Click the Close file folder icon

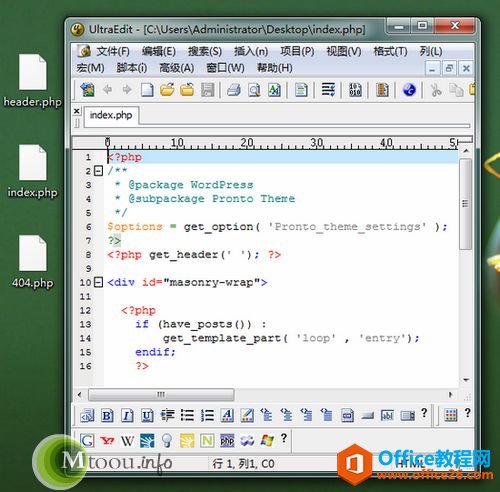point(187,90)
